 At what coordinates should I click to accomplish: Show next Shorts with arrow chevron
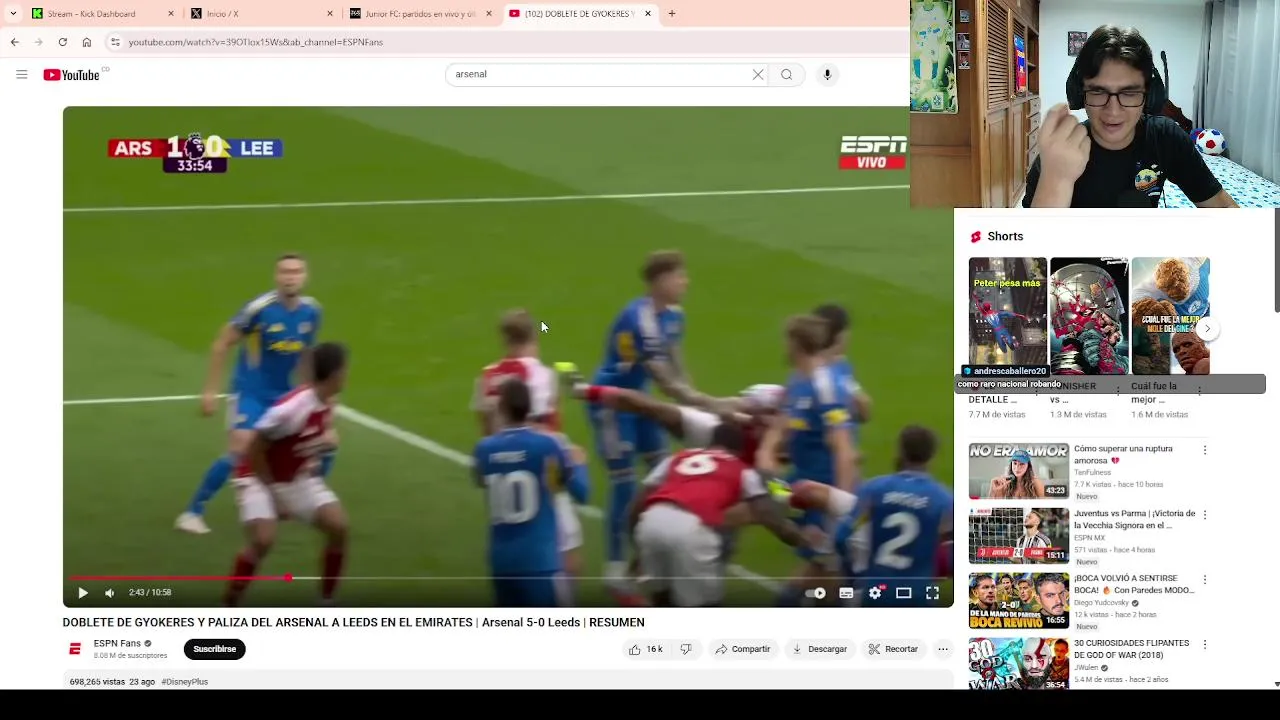pos(1207,329)
